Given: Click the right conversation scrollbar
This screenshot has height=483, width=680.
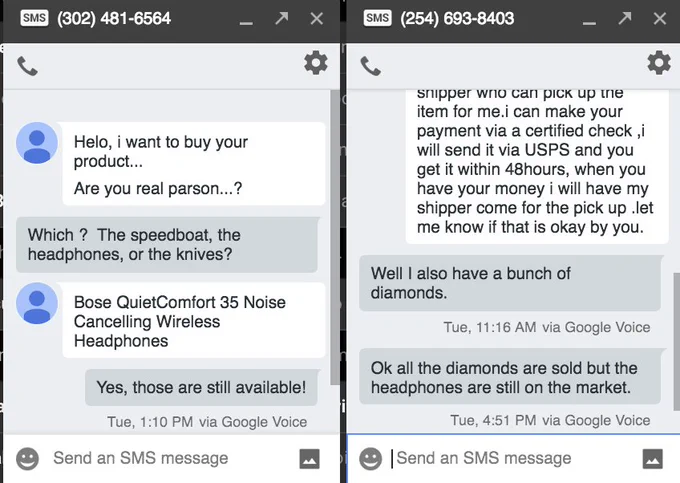Looking at the screenshot, I should tap(677, 341).
